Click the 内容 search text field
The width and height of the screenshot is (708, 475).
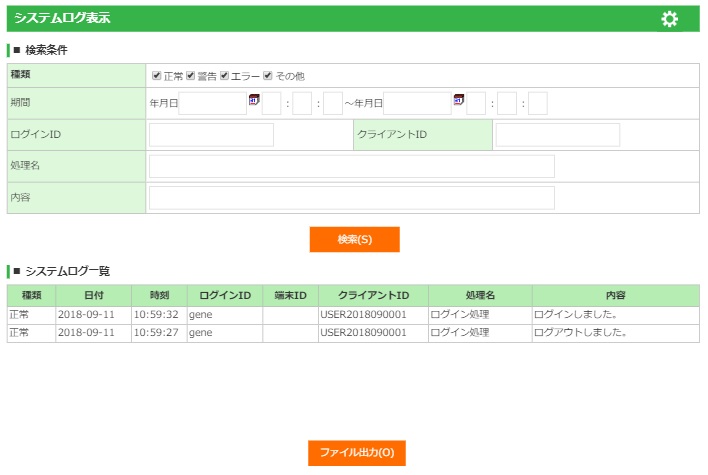[x=351, y=198]
